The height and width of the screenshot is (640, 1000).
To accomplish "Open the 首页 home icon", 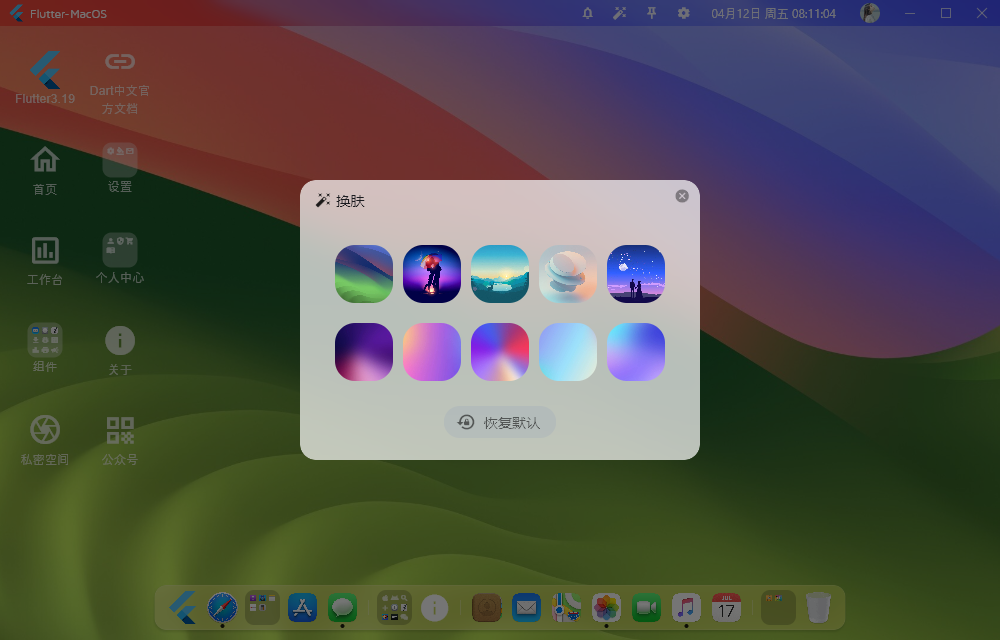I will point(44,170).
